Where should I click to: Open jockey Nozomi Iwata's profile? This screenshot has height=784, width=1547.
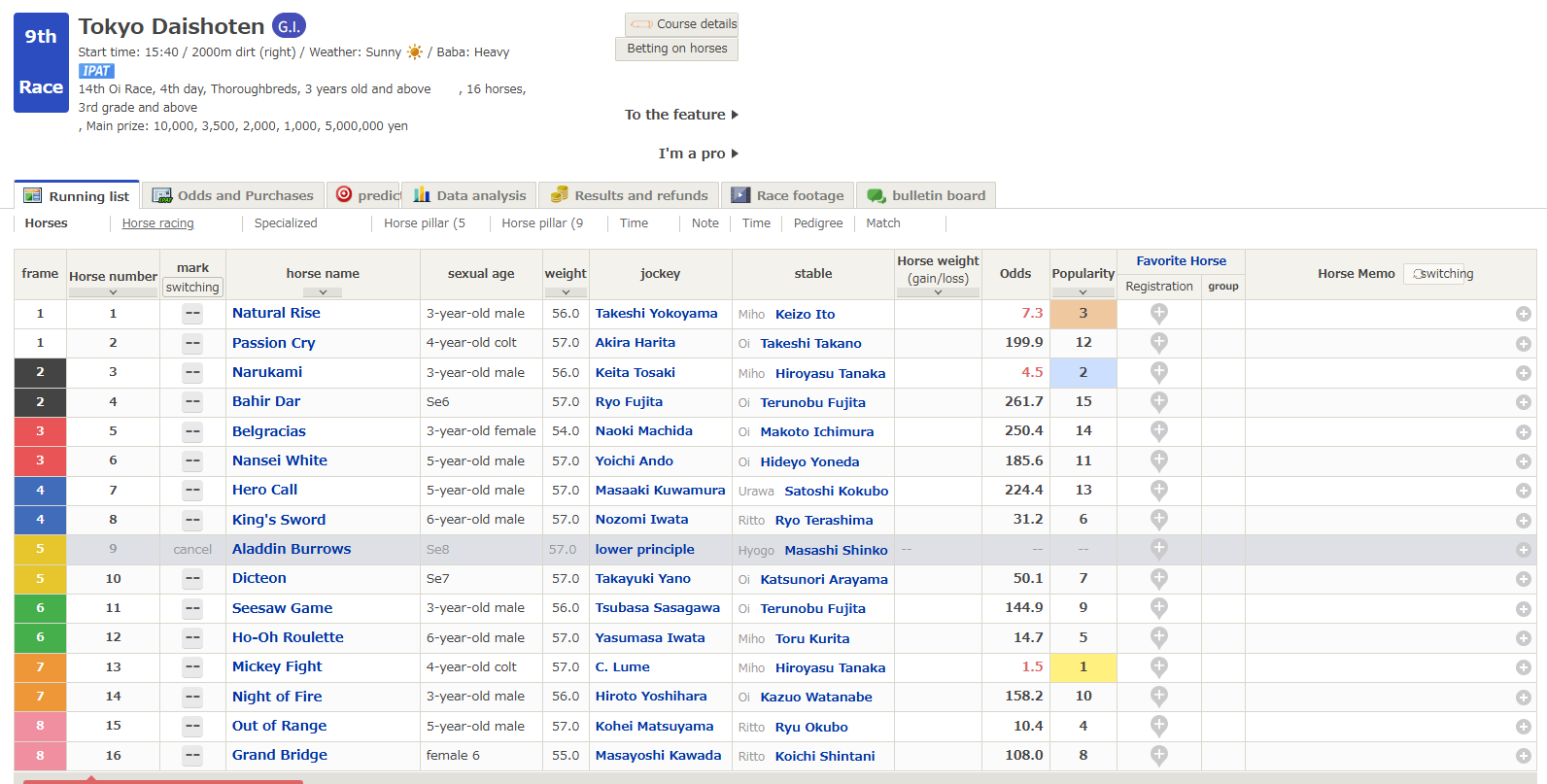pyautogui.click(x=642, y=520)
